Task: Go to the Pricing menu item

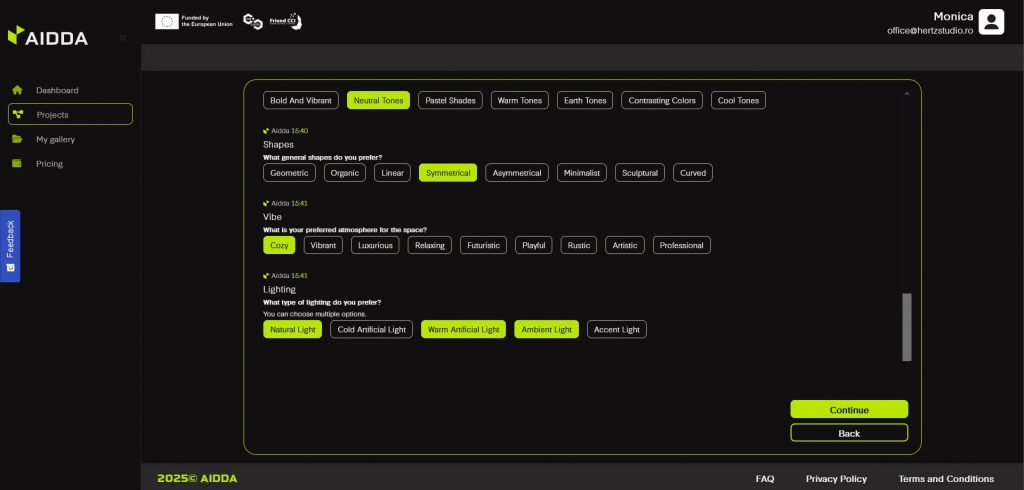Action: [x=49, y=164]
